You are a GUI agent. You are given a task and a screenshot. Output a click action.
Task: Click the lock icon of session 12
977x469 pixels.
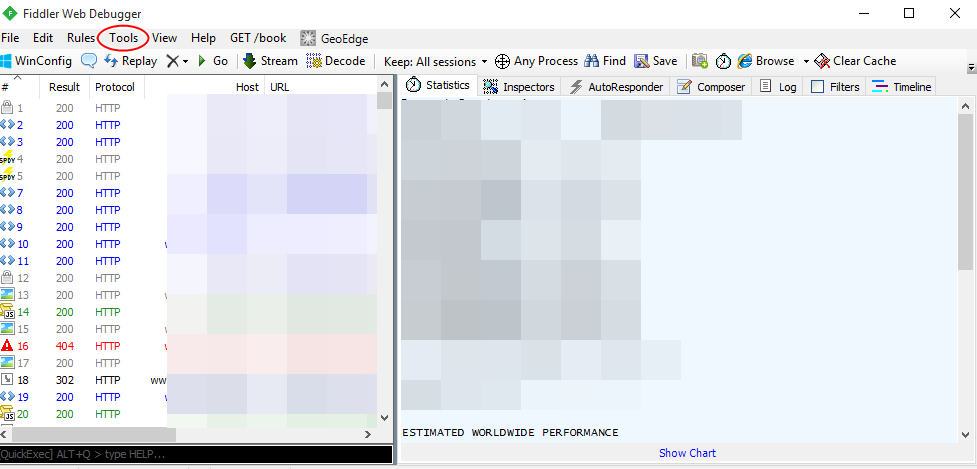[x=7, y=277]
